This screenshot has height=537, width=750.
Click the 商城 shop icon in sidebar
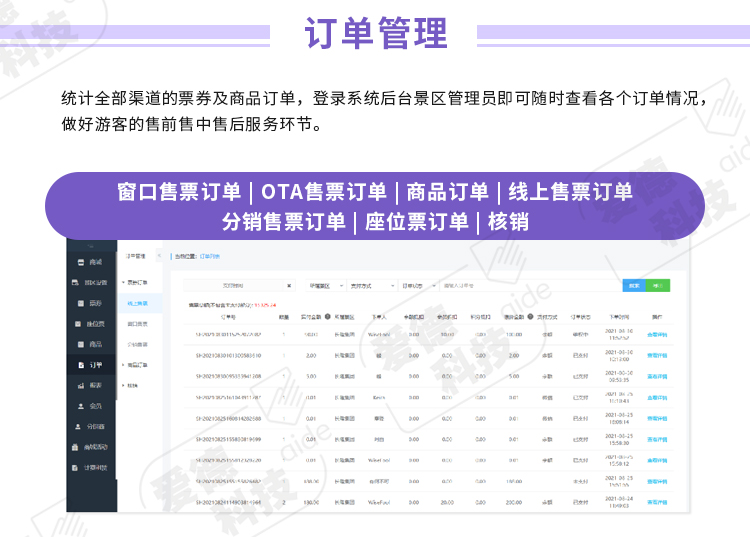point(81,262)
